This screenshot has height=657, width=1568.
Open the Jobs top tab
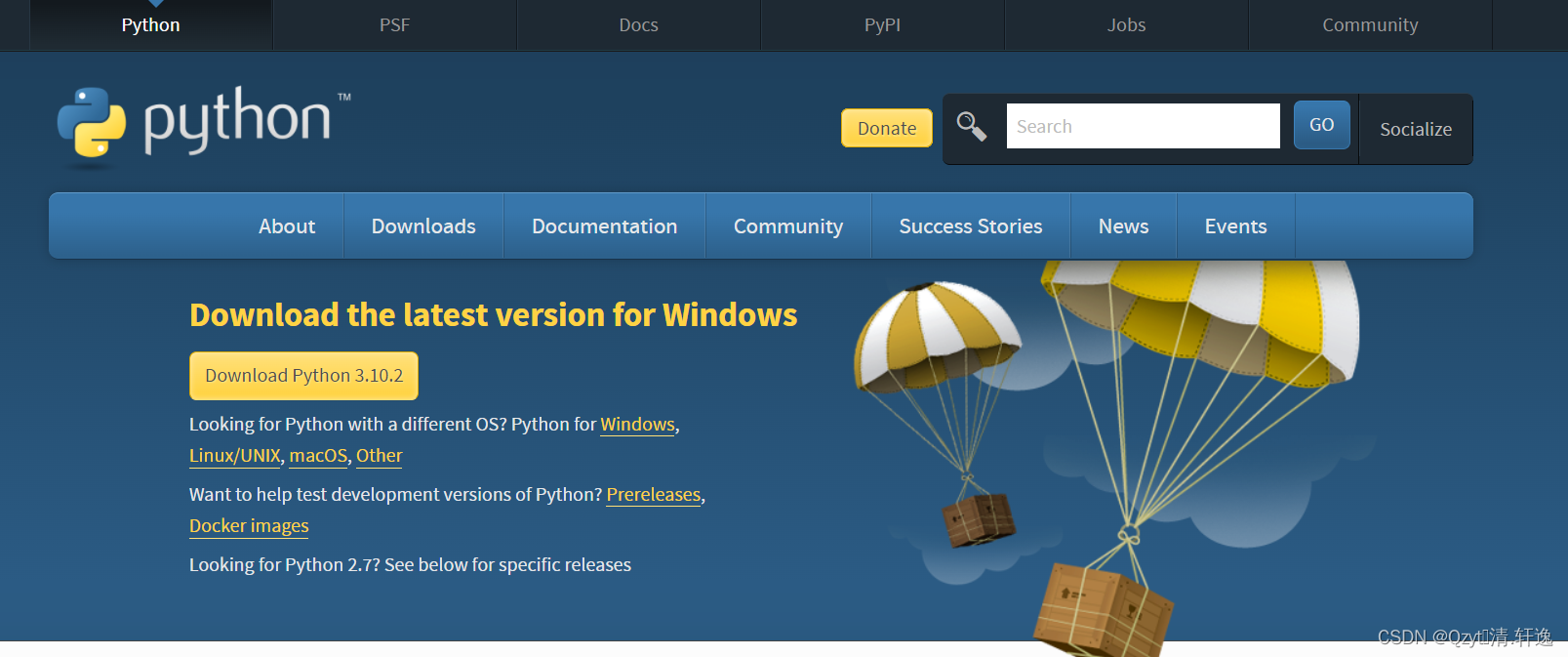point(1127,25)
